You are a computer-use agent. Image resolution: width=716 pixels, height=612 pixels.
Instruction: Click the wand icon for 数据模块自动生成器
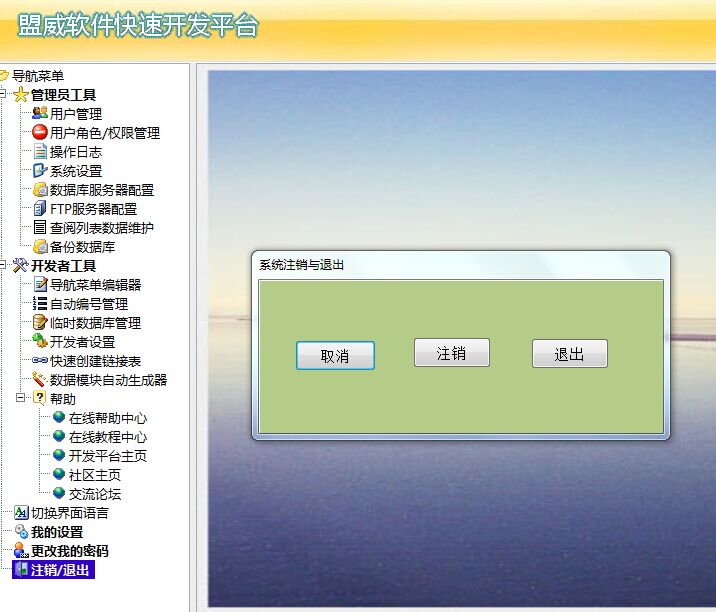[x=40, y=379]
